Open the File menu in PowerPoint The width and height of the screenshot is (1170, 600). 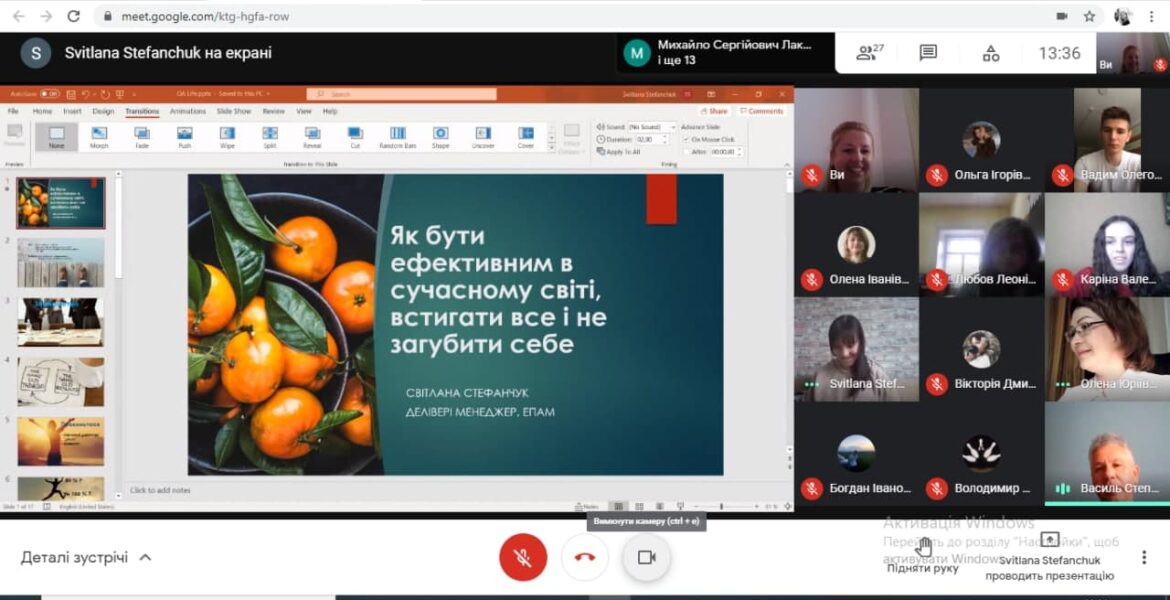[x=13, y=111]
